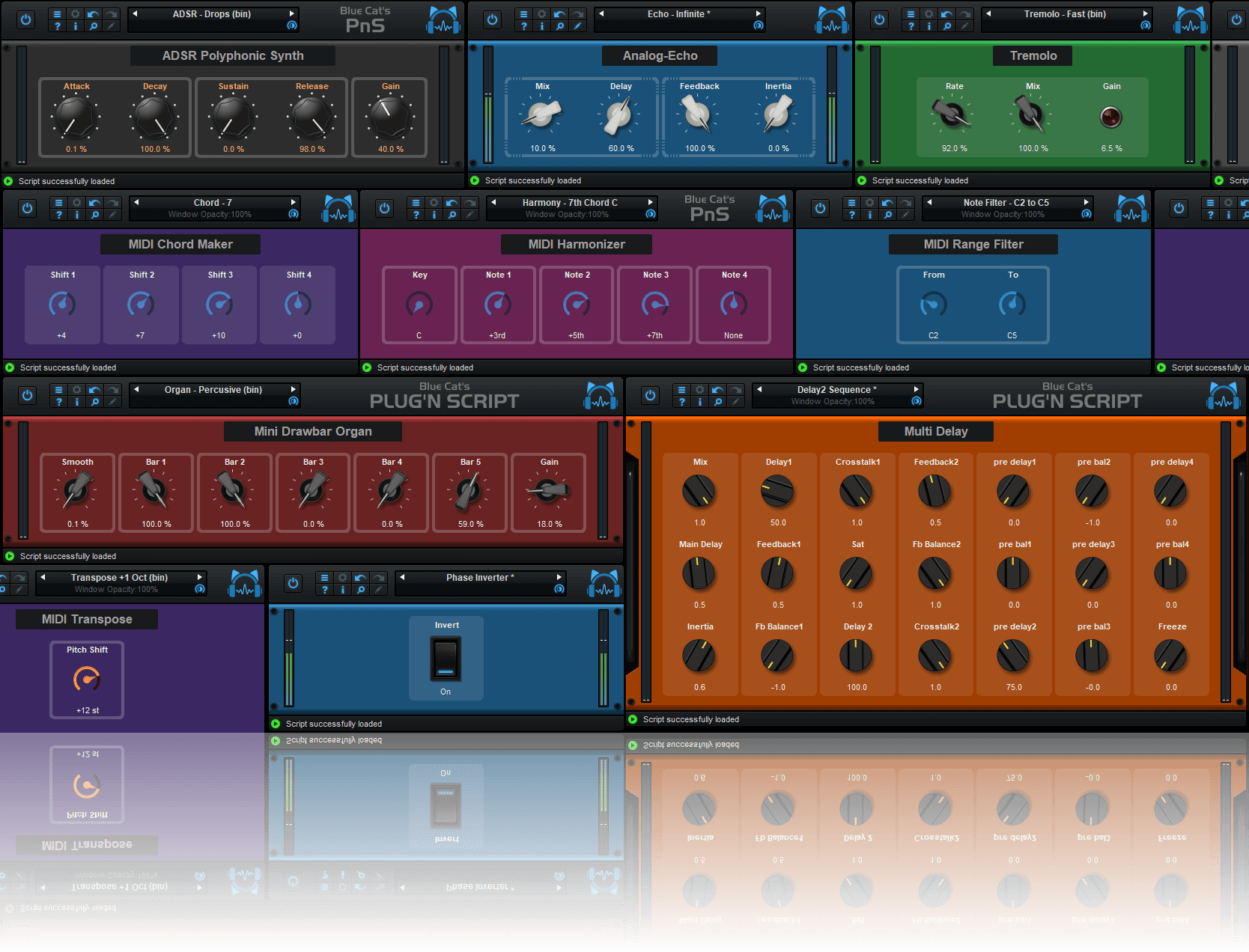Click help icon in Phase Inverter toolbar

[325, 590]
